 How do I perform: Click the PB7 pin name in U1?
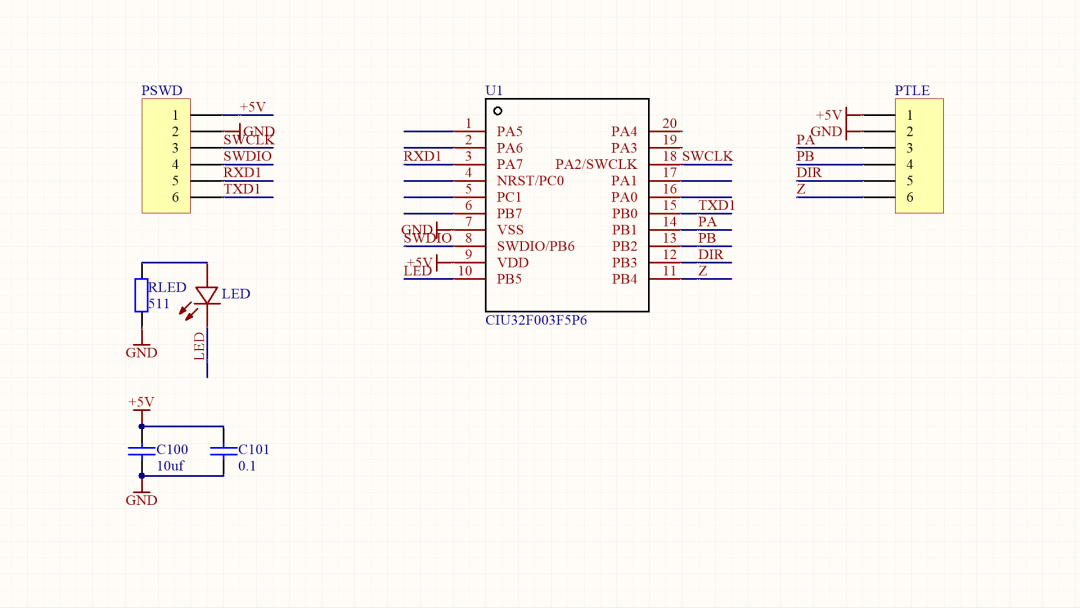click(509, 213)
